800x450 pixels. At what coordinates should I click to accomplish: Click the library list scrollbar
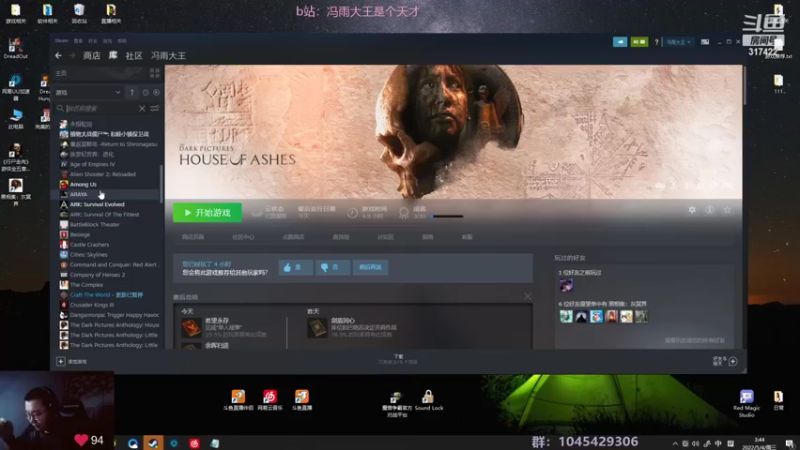coord(162,184)
